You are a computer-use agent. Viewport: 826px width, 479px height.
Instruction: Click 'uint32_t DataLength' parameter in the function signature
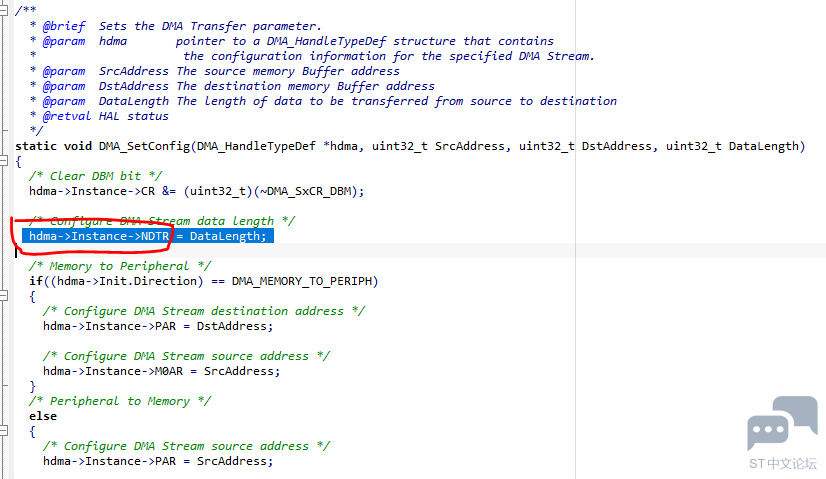click(732, 146)
